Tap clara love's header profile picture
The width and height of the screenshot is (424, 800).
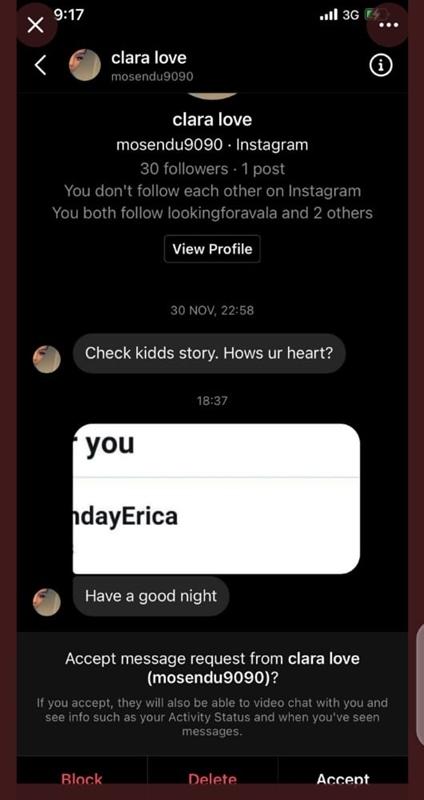pos(85,65)
